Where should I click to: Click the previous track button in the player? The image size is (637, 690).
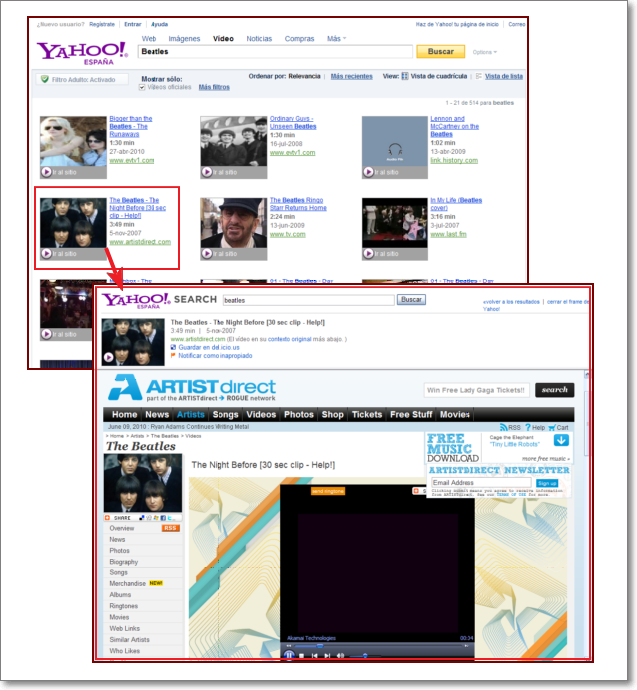(x=315, y=656)
